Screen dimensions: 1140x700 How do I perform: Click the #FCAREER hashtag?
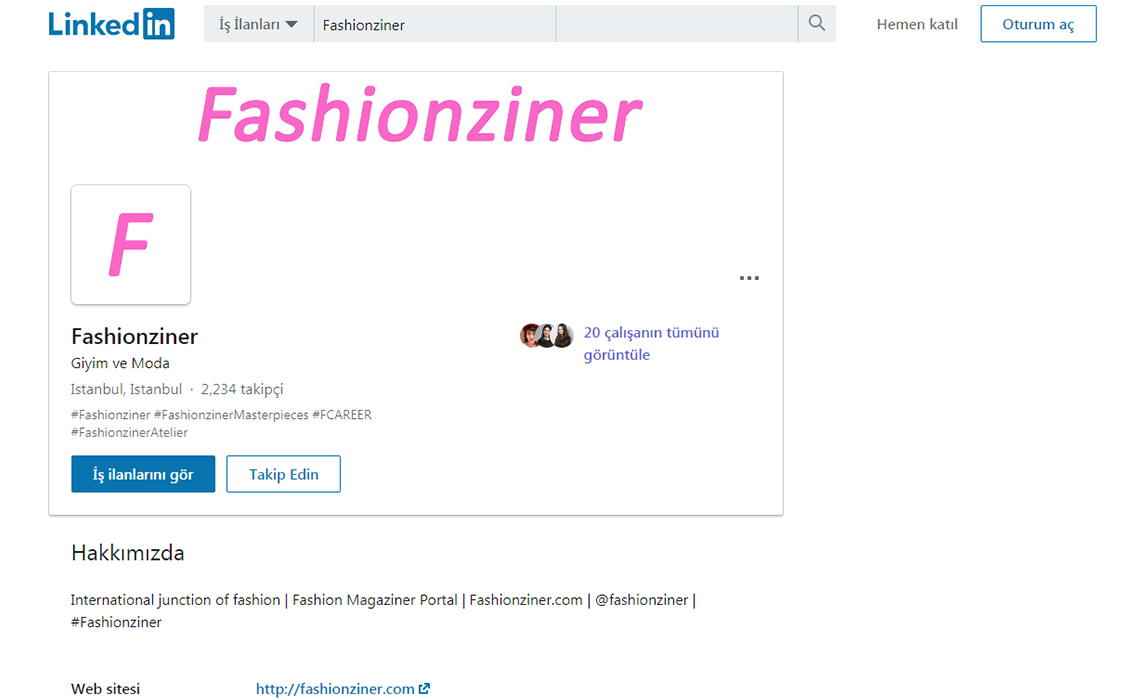point(342,415)
